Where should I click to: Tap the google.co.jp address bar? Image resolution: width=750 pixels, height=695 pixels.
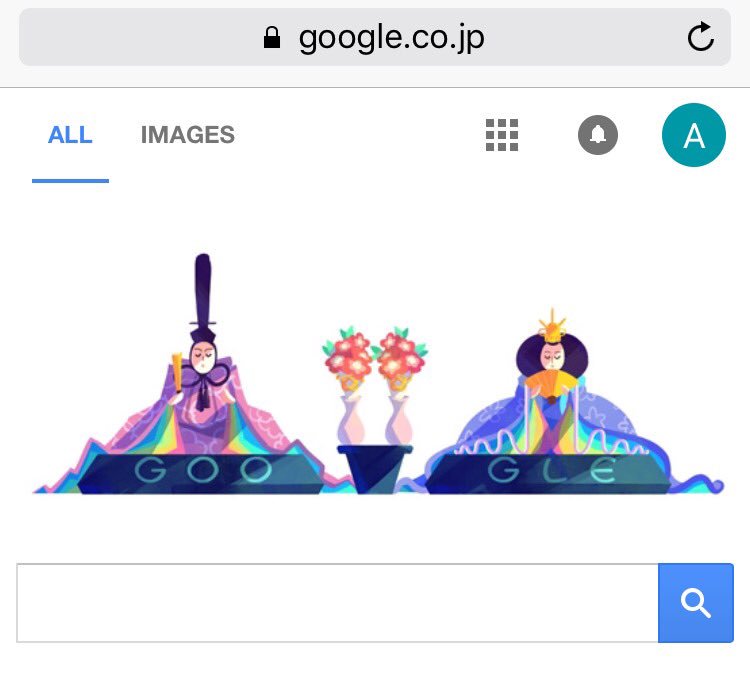click(375, 37)
